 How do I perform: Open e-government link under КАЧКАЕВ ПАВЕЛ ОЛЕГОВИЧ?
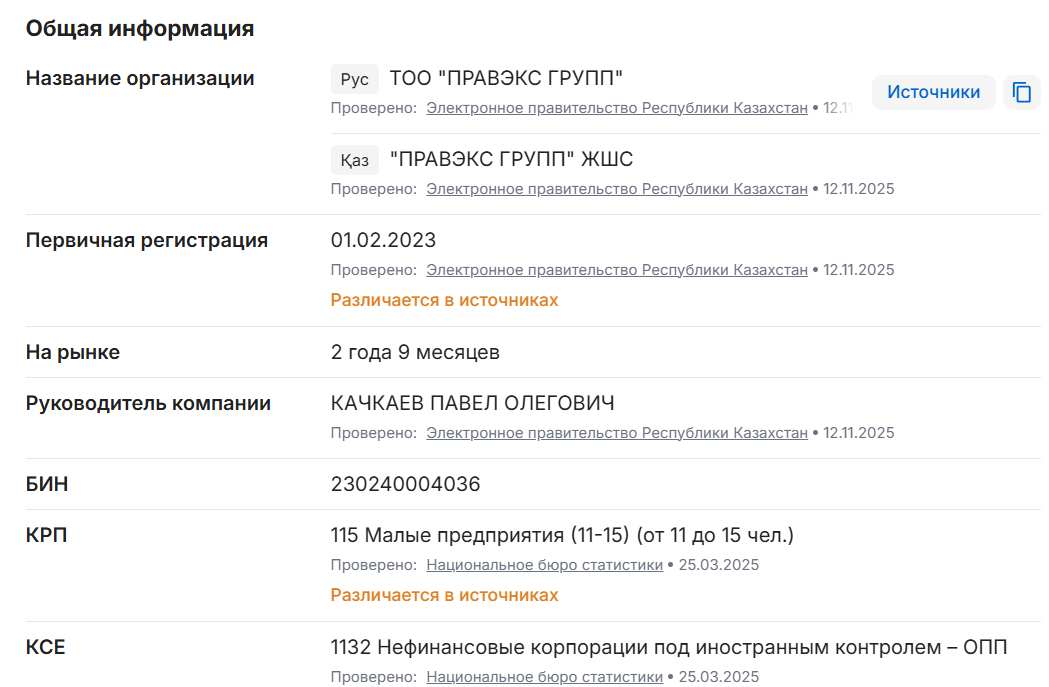pyautogui.click(x=616, y=433)
